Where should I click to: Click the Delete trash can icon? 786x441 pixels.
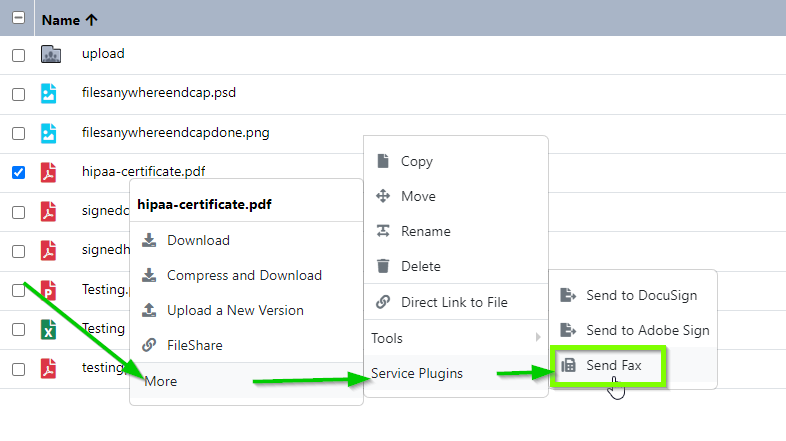(x=382, y=266)
